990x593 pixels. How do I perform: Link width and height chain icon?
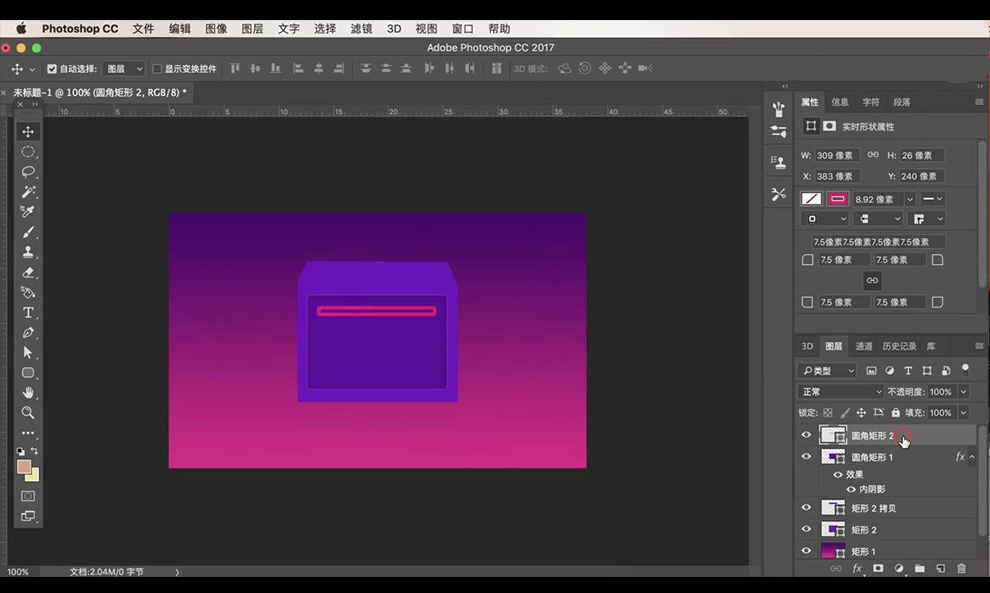[x=873, y=155]
